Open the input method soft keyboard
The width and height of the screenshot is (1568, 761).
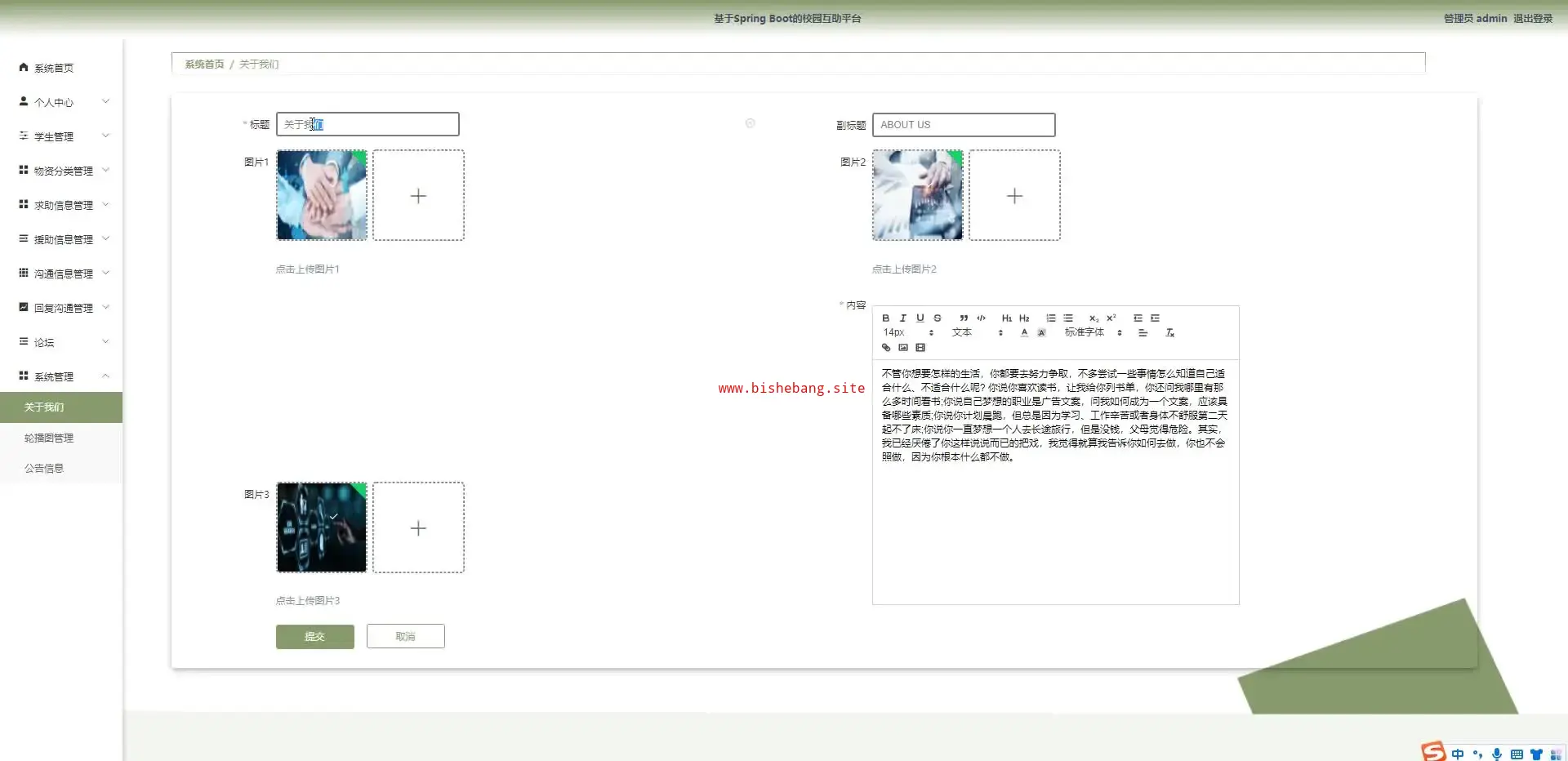[x=1517, y=754]
